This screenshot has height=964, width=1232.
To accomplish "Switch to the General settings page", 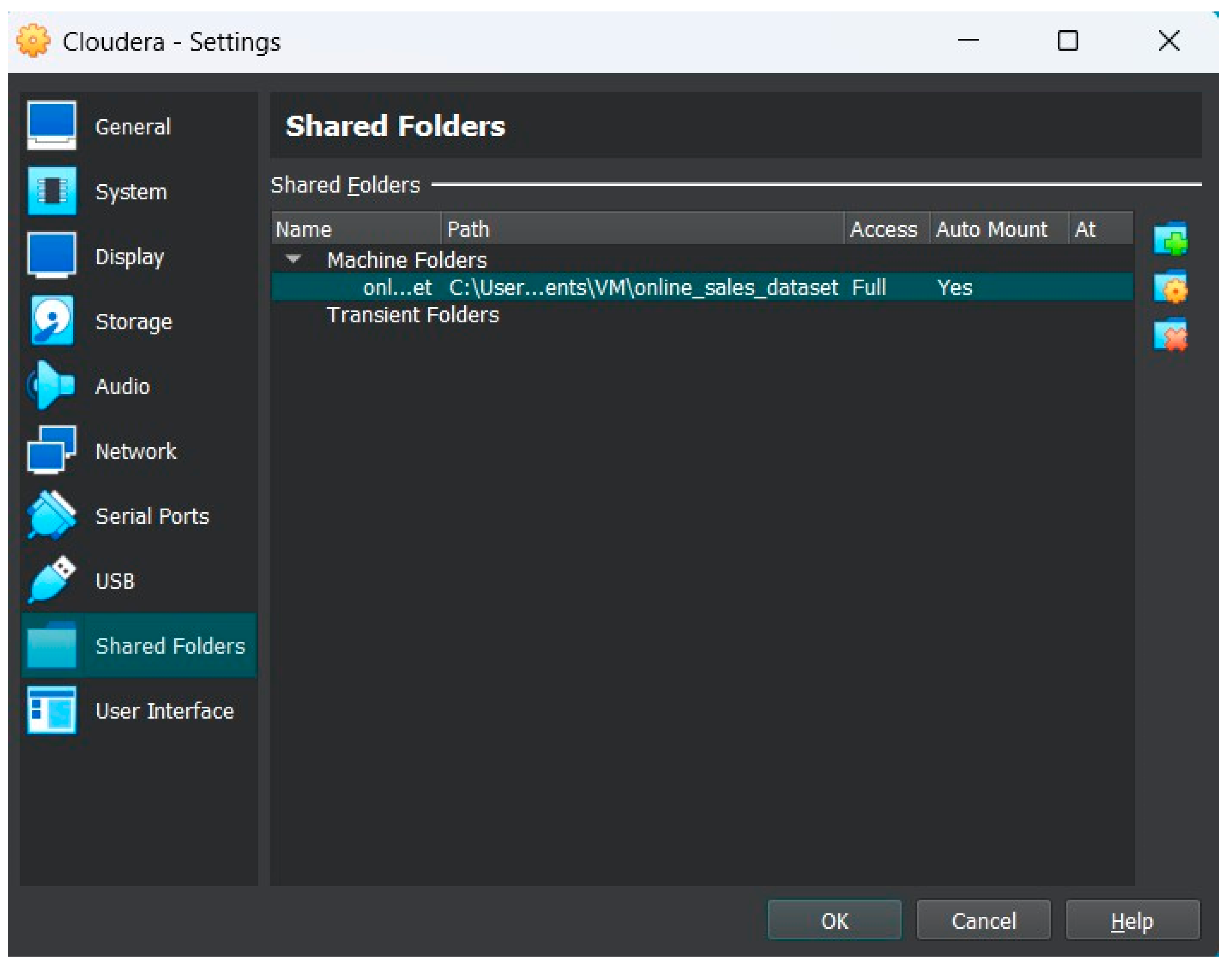I will point(133,127).
